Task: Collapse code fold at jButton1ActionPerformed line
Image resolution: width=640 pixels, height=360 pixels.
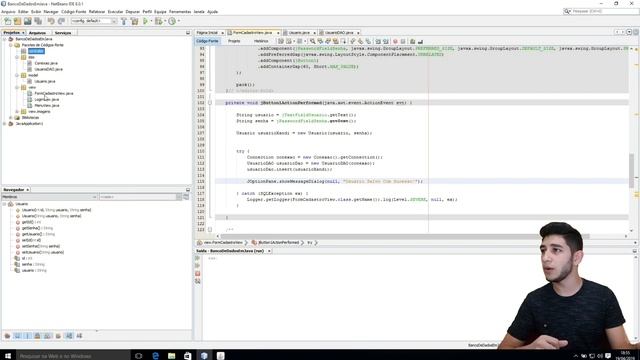Action: (210, 103)
